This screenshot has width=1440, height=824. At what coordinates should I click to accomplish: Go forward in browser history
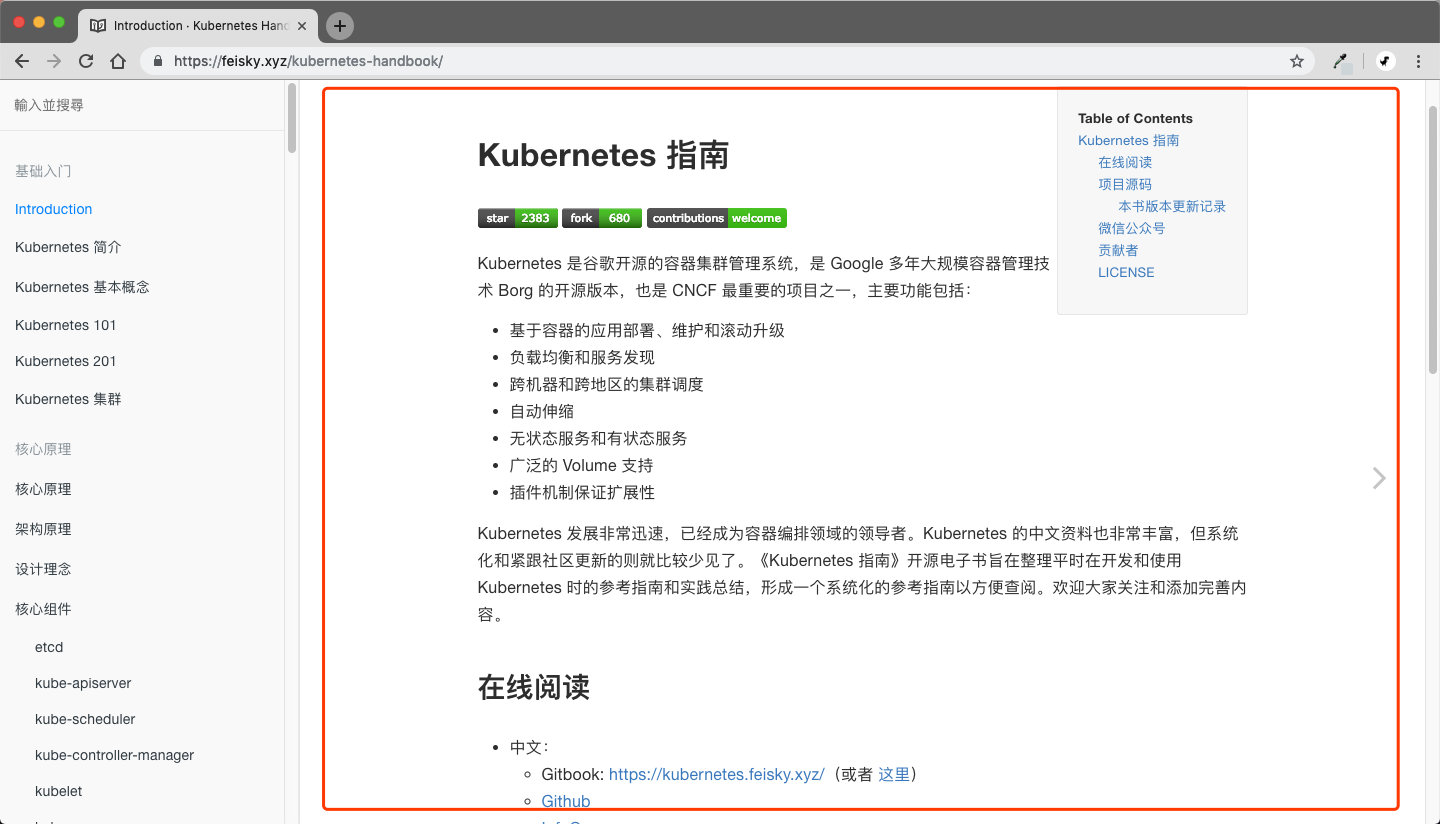pos(54,61)
